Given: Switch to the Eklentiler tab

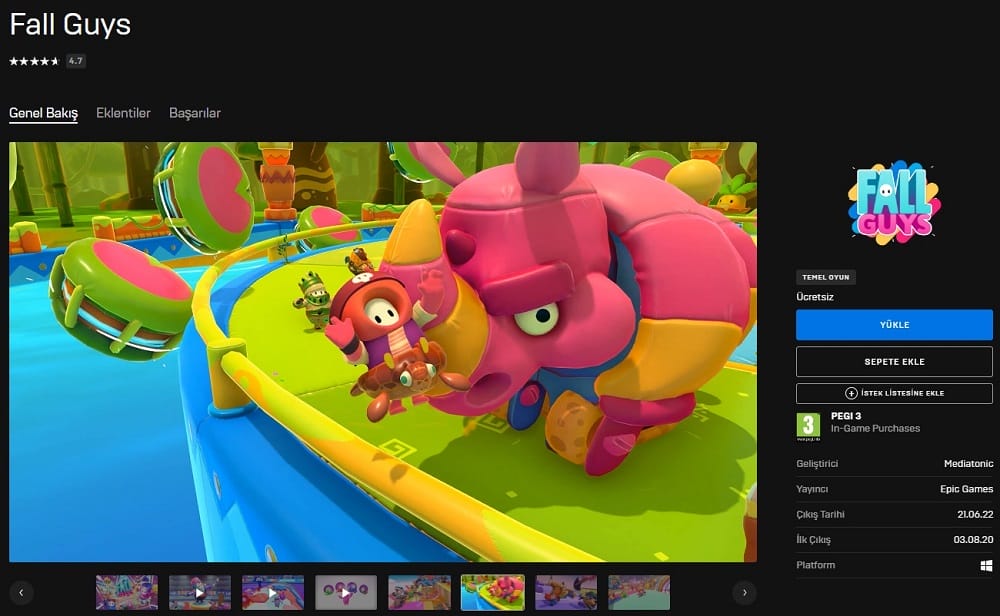Looking at the screenshot, I should click(123, 113).
